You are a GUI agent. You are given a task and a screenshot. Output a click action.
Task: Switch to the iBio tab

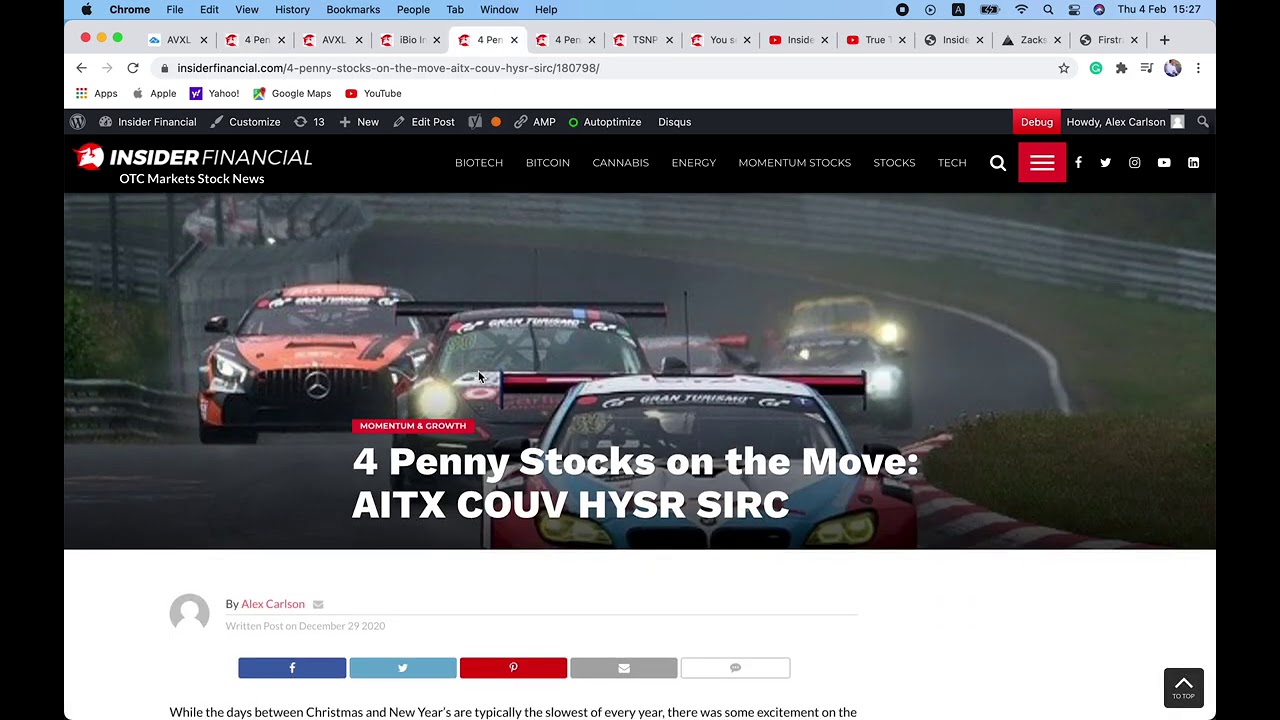[x=410, y=40]
